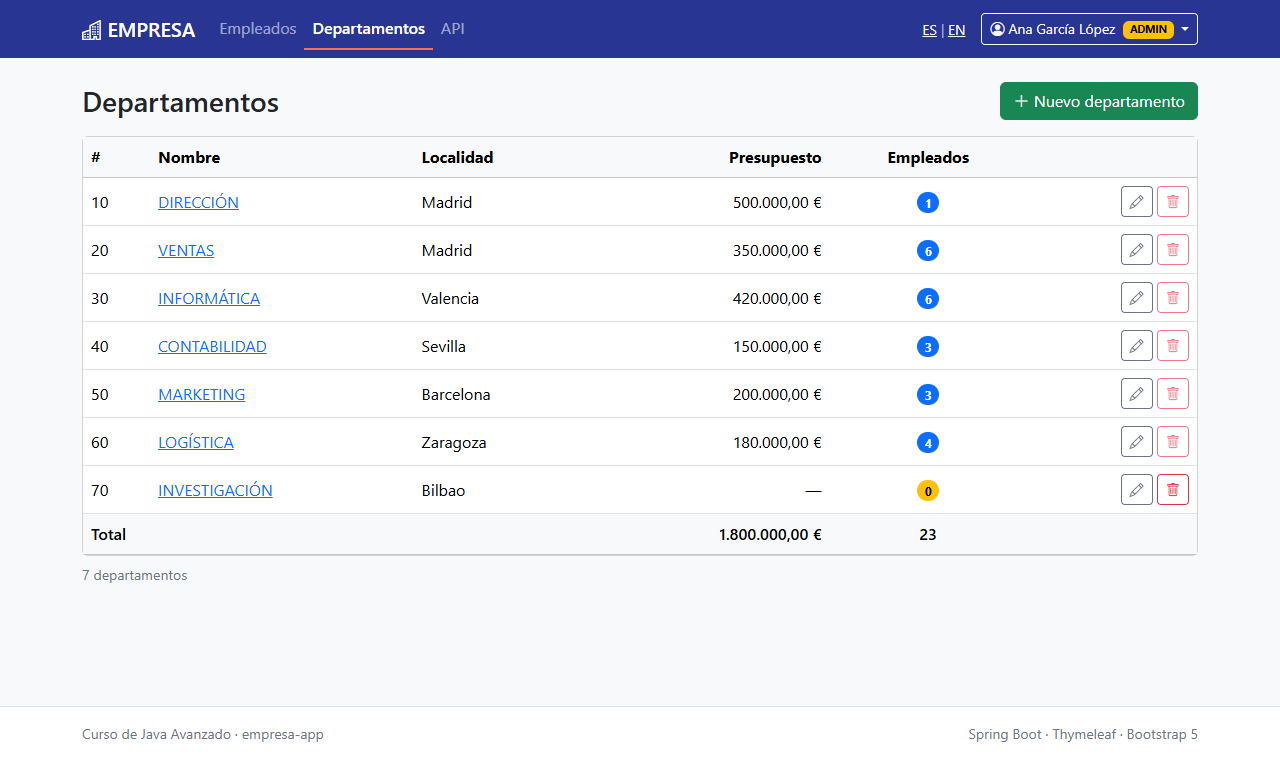Click the Nuevo departamento button
Screen dimensions: 1280x760
point(1099,101)
